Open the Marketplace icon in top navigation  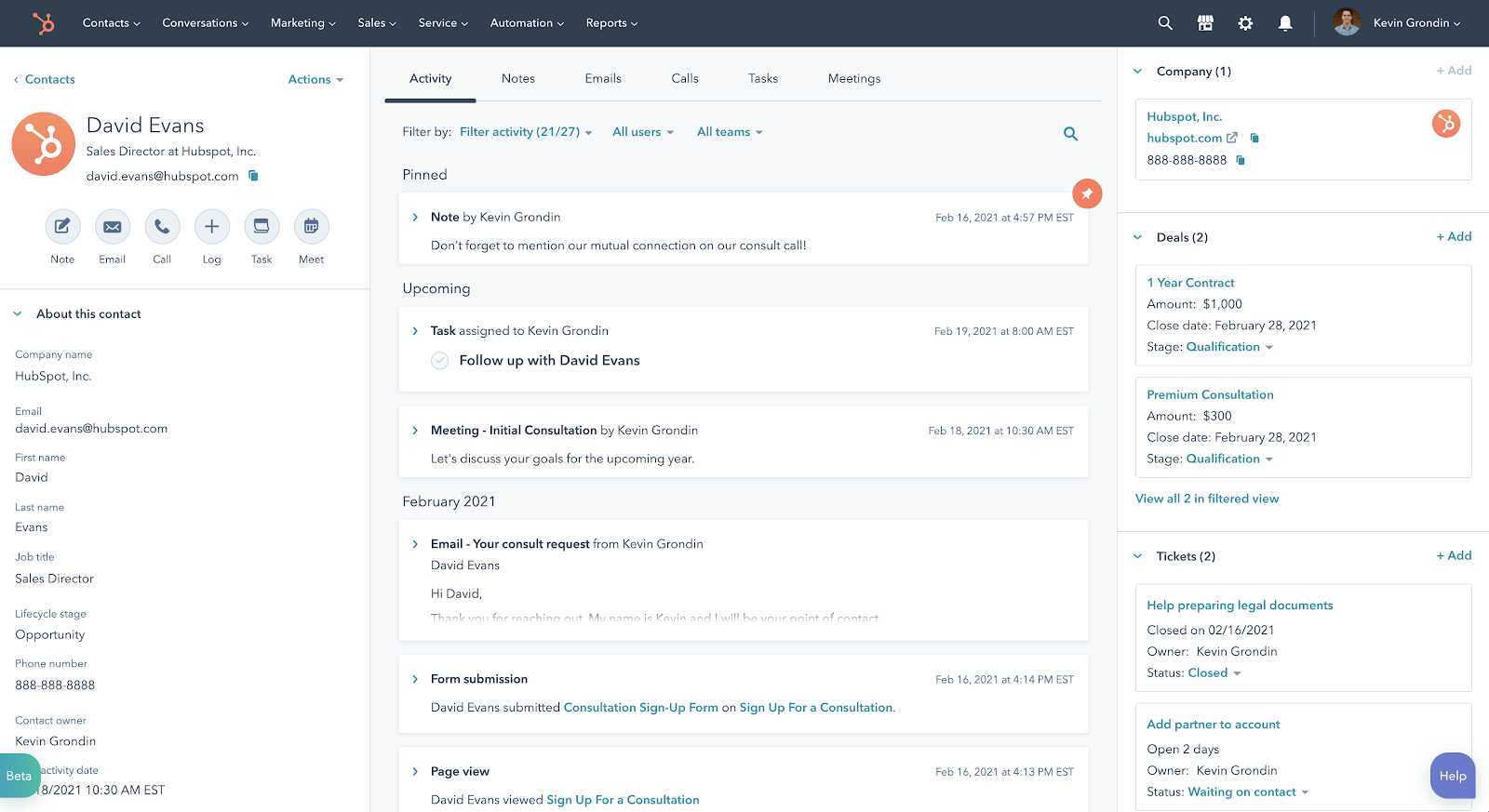[x=1205, y=23]
